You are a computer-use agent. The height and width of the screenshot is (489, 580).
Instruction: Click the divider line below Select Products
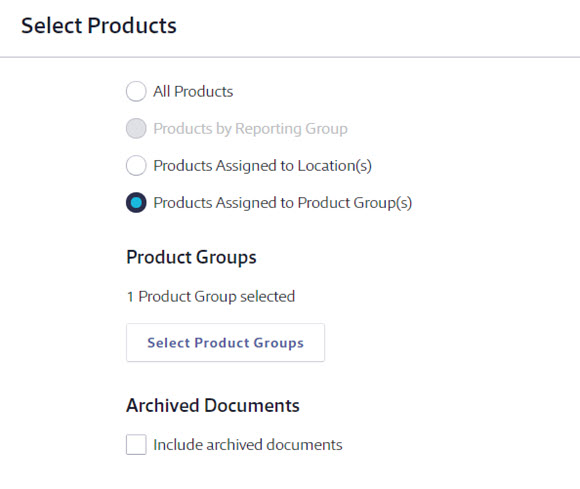pyautogui.click(x=290, y=57)
